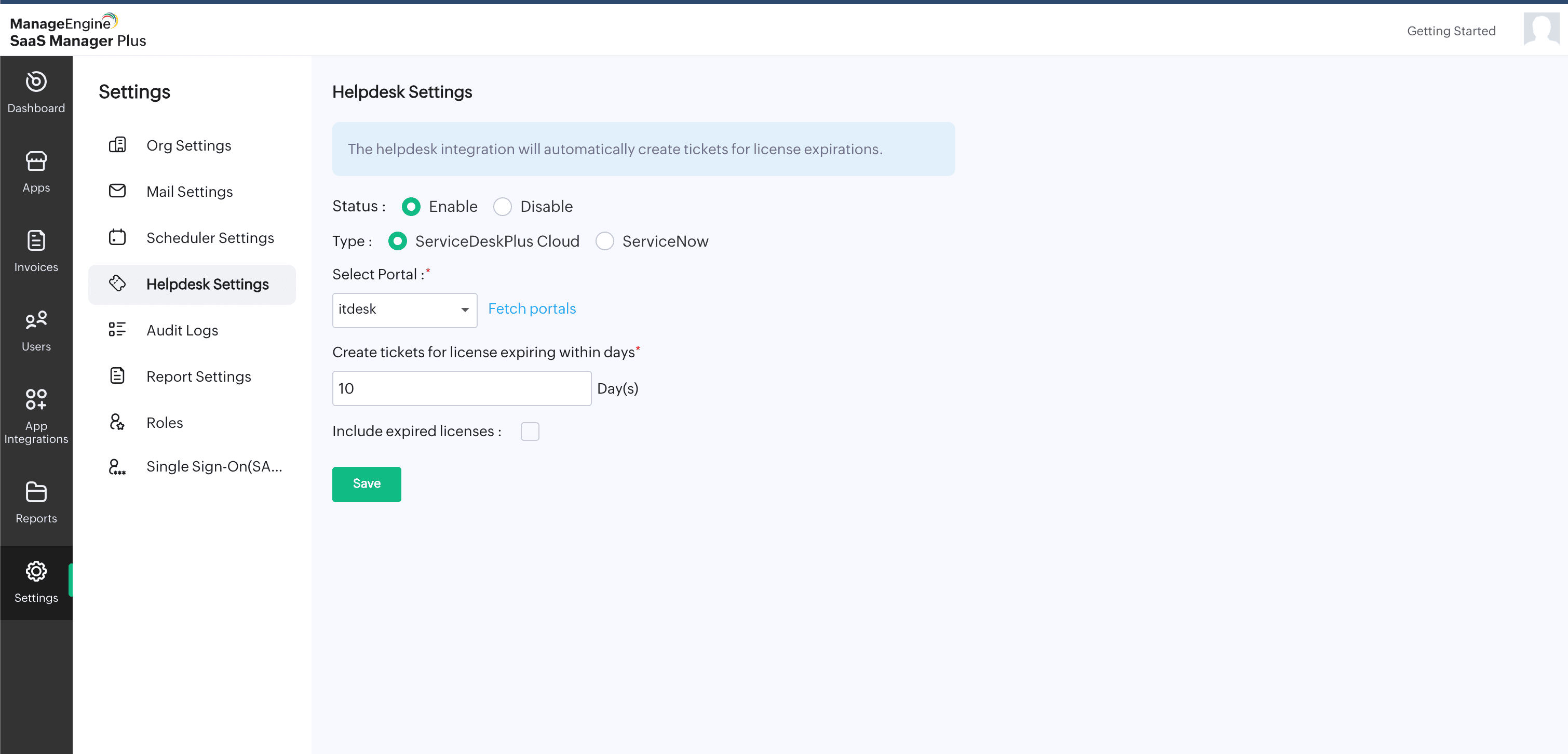Click the user profile avatar at top right
This screenshot has width=1568, height=754.
[x=1540, y=29]
